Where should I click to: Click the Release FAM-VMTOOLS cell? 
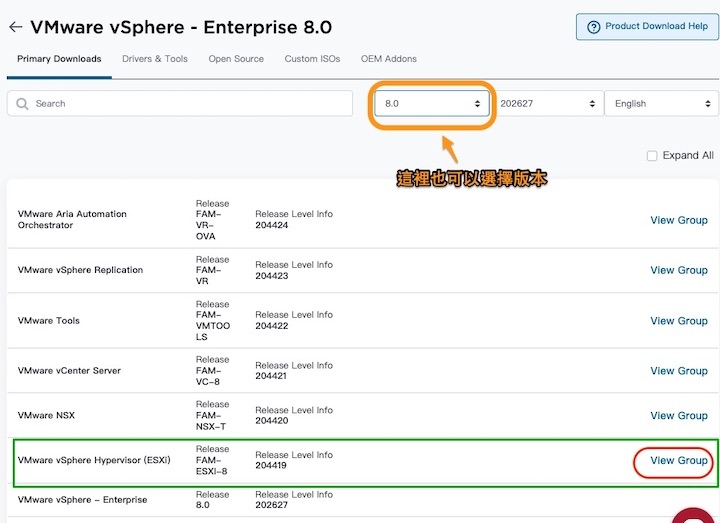[x=213, y=320]
